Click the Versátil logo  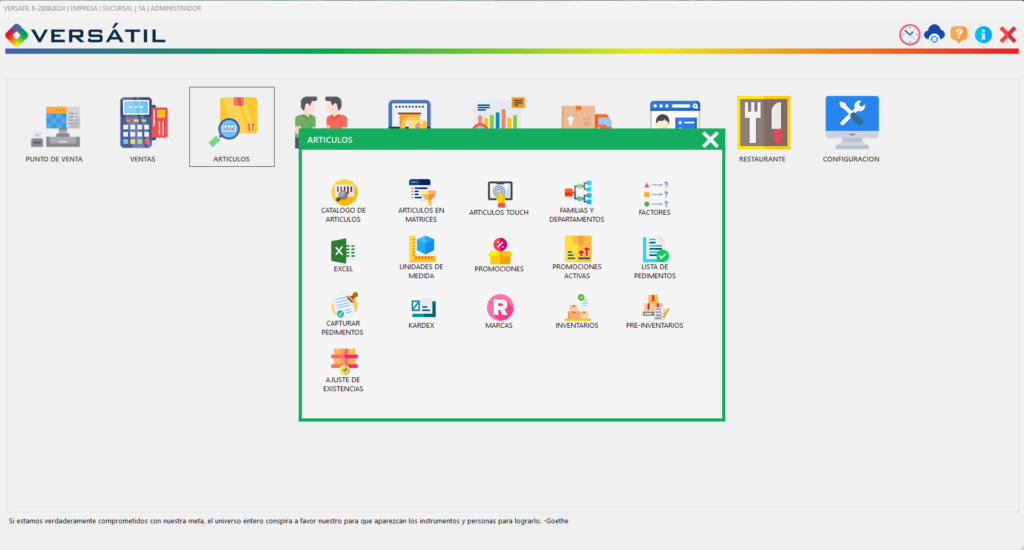coord(86,35)
